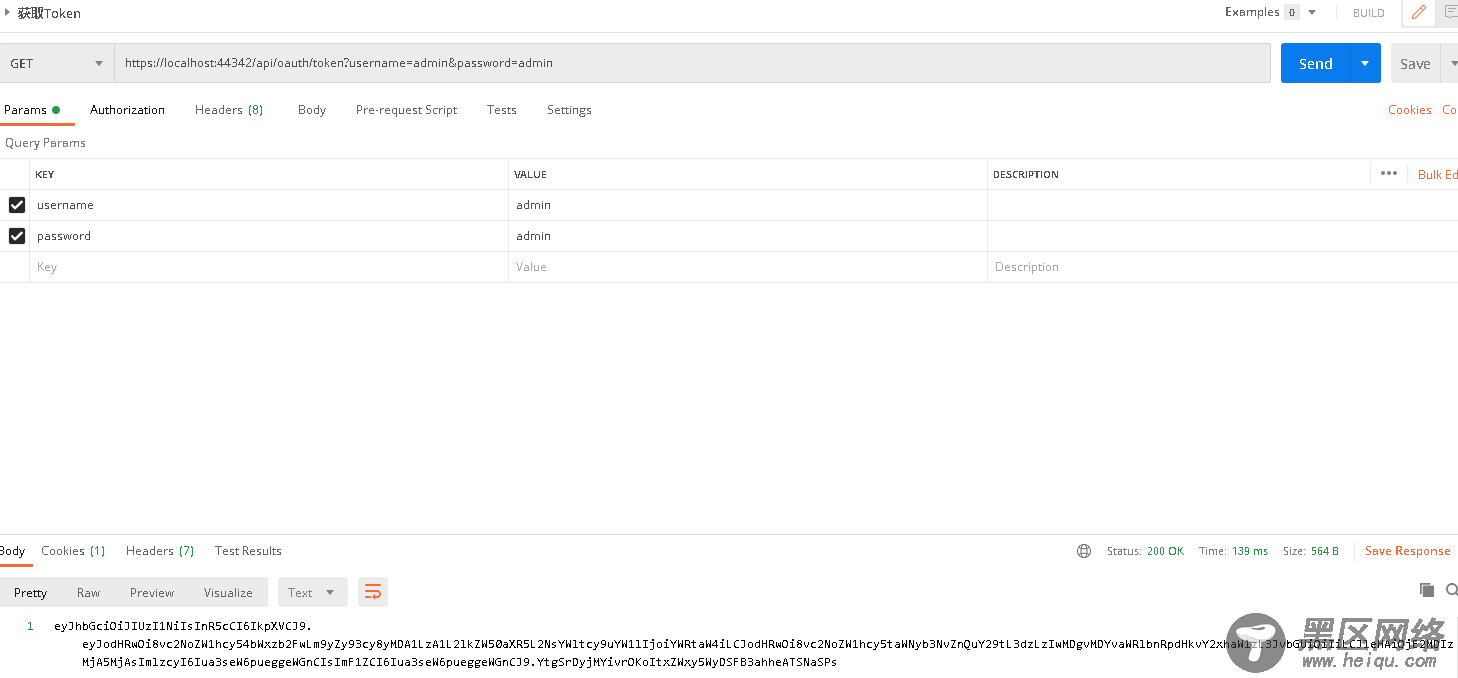The image size is (1458, 678).
Task: Select the Preview view
Action: [152, 592]
